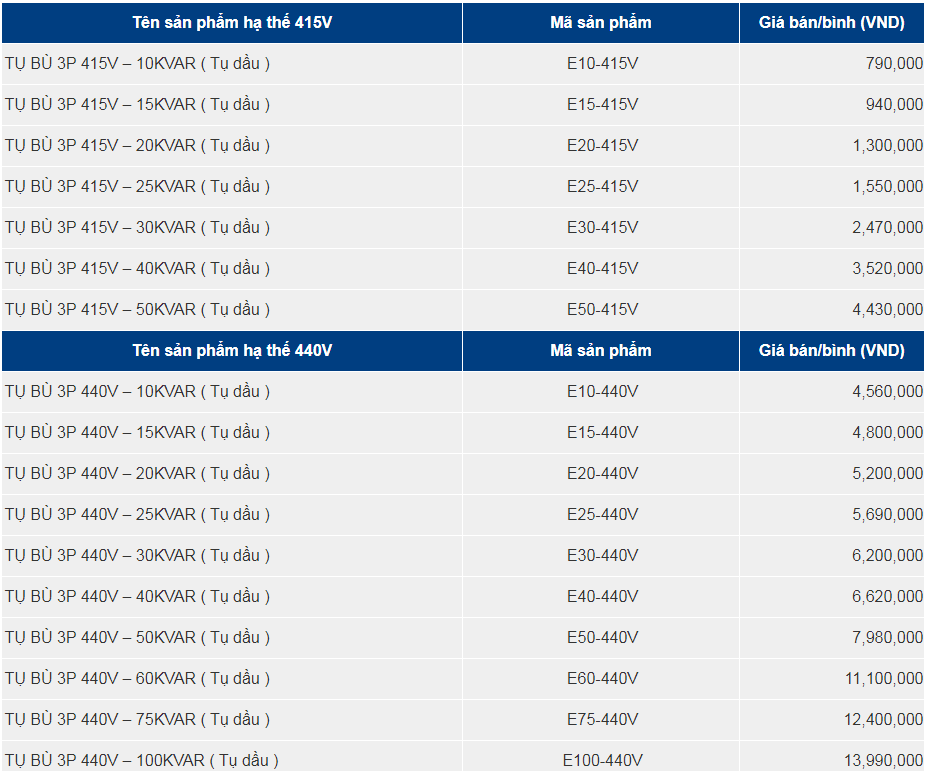Image resolution: width=927 pixels, height=771 pixels.
Task: Click the first 'Mã sản phẩm' column header
Action: pos(600,22)
